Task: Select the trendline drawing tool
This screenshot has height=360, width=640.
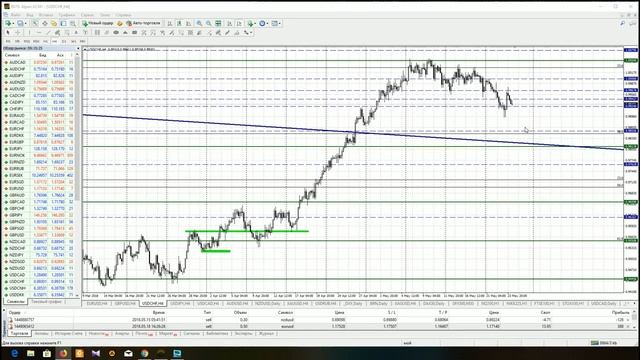Action: point(48,32)
